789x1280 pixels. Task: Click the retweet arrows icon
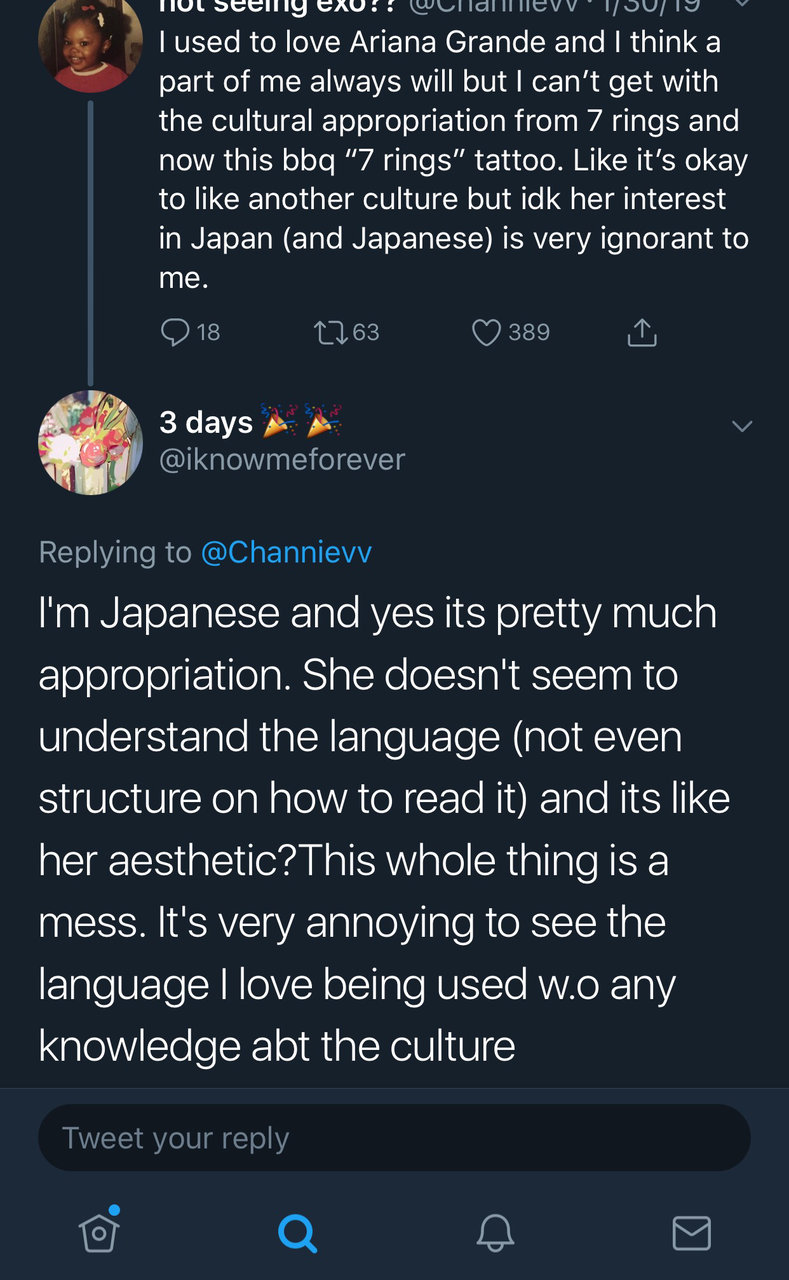click(x=328, y=332)
